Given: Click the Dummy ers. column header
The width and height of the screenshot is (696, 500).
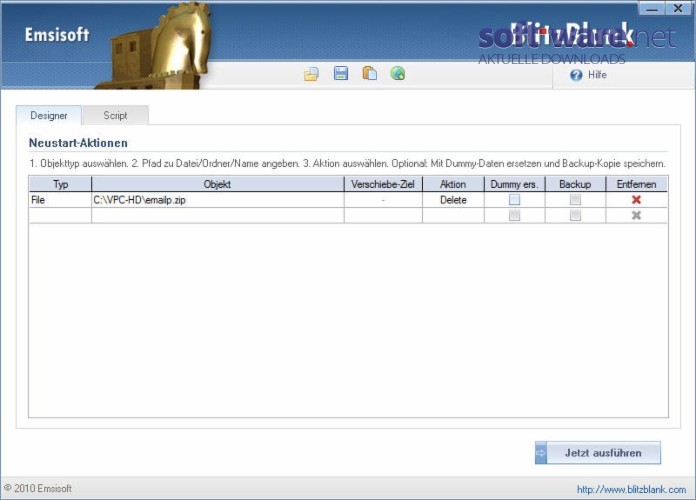Looking at the screenshot, I should click(514, 184).
